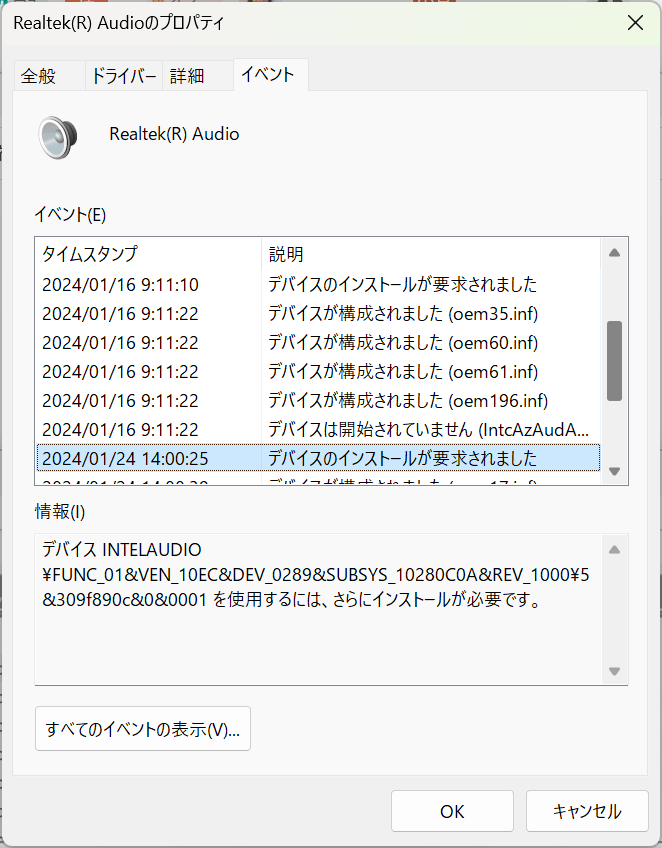662x848 pixels.
Task: Click the 2024/01/16 9:11:22 timestamp for oem196.inf
Action: click(120, 401)
